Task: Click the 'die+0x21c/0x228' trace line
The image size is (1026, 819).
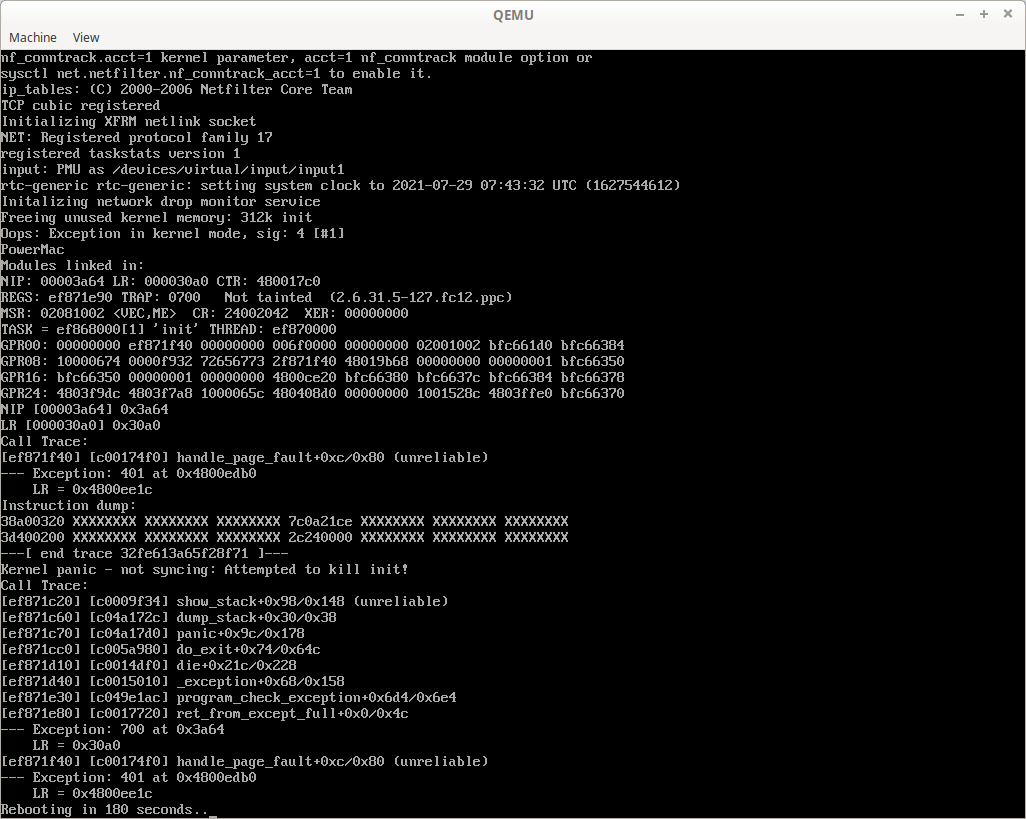Action: click(149, 665)
